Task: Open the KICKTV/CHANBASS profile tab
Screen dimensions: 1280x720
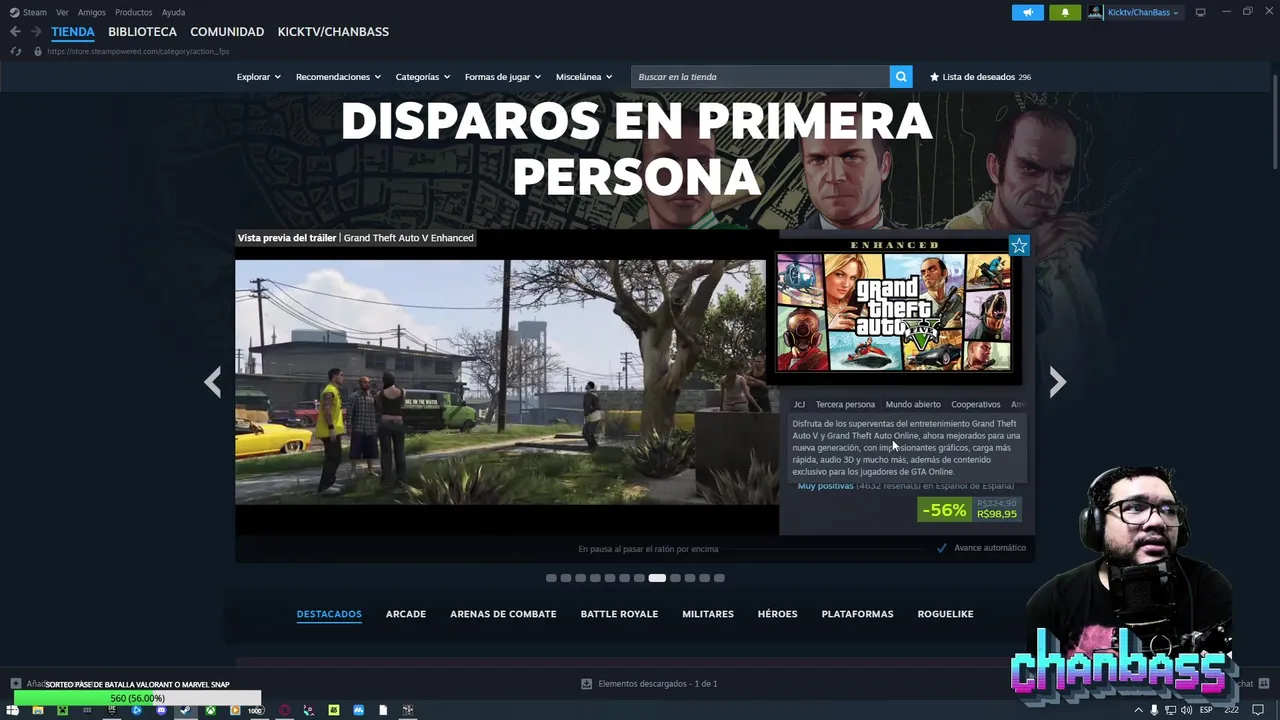Action: point(333,32)
